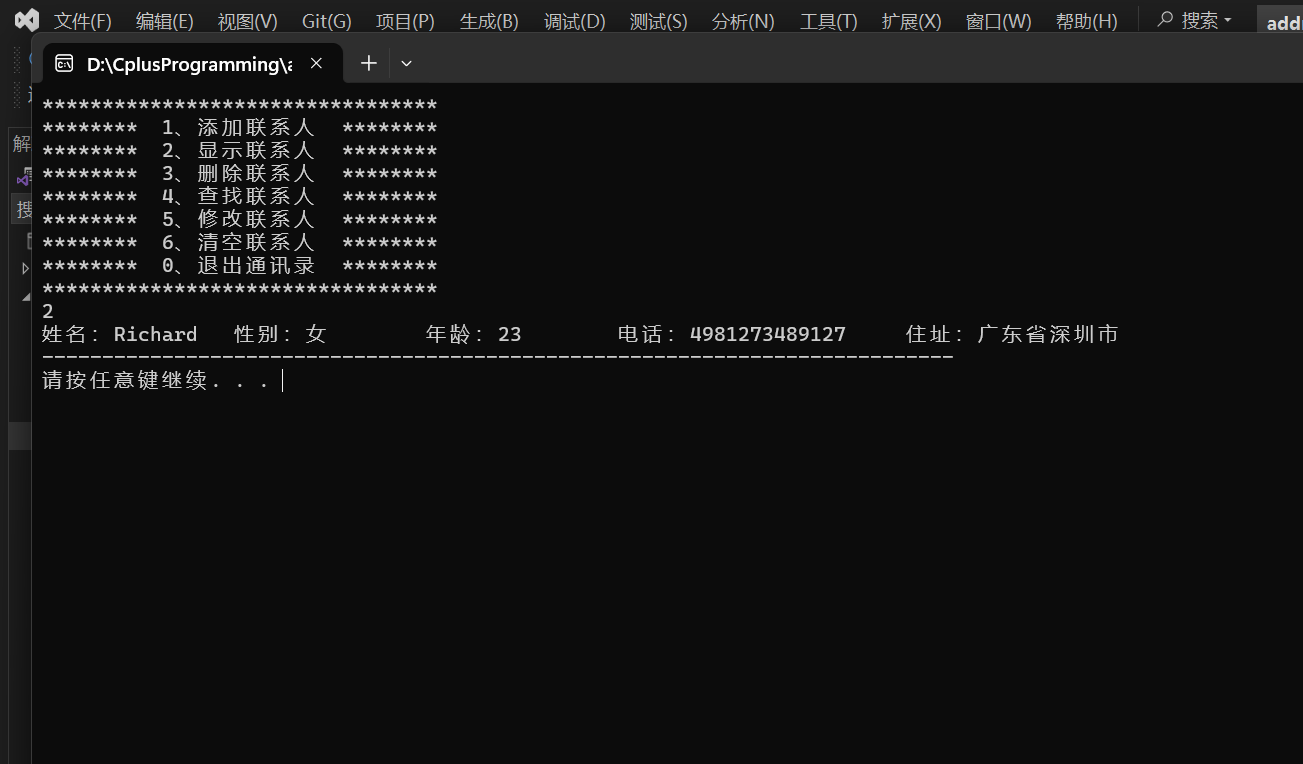Open the 工具(T) menu
Screen dimensions: 1303x764
[829, 21]
